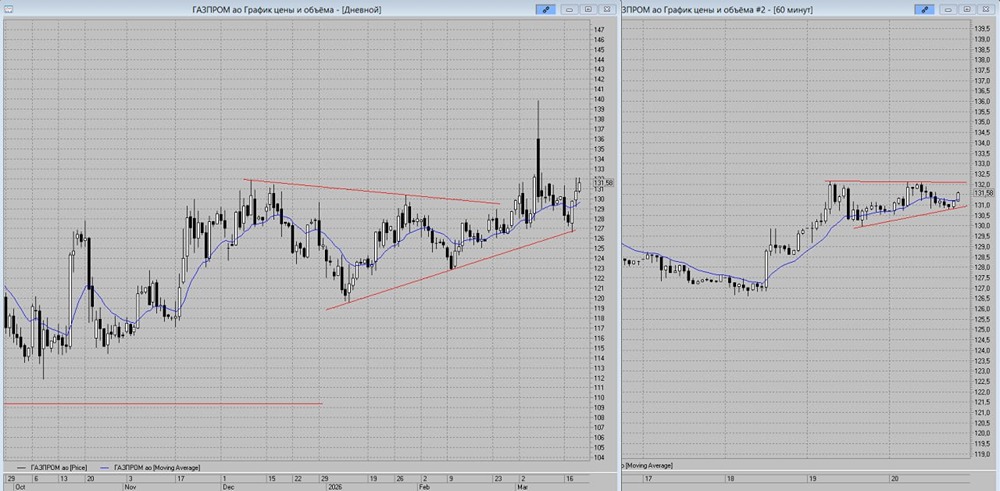Screen dimensions: 1000x491
Task: Click date label '20' on the 60-minute time axis
Action: point(894,478)
